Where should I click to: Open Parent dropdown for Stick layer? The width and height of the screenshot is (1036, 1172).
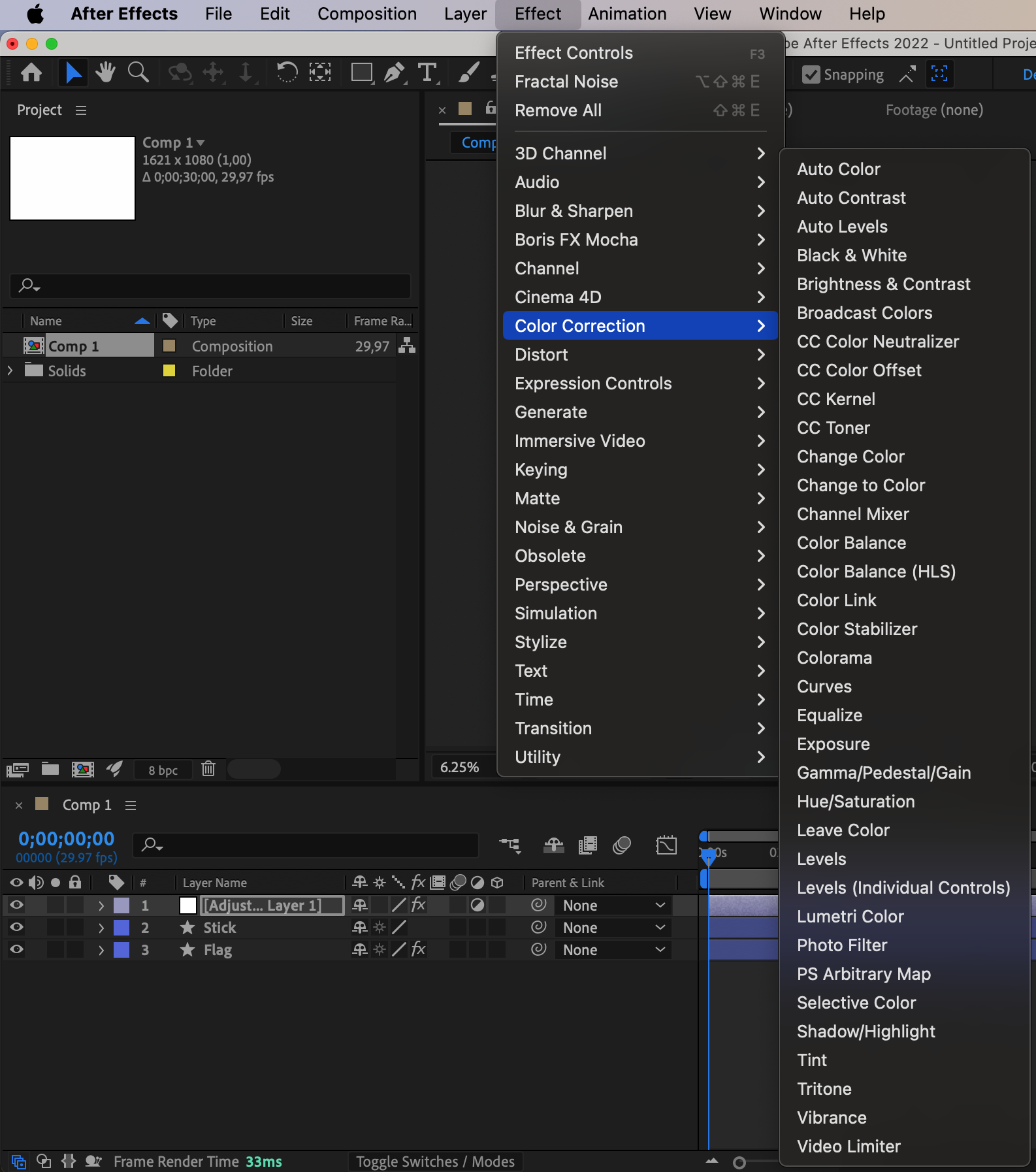point(613,928)
